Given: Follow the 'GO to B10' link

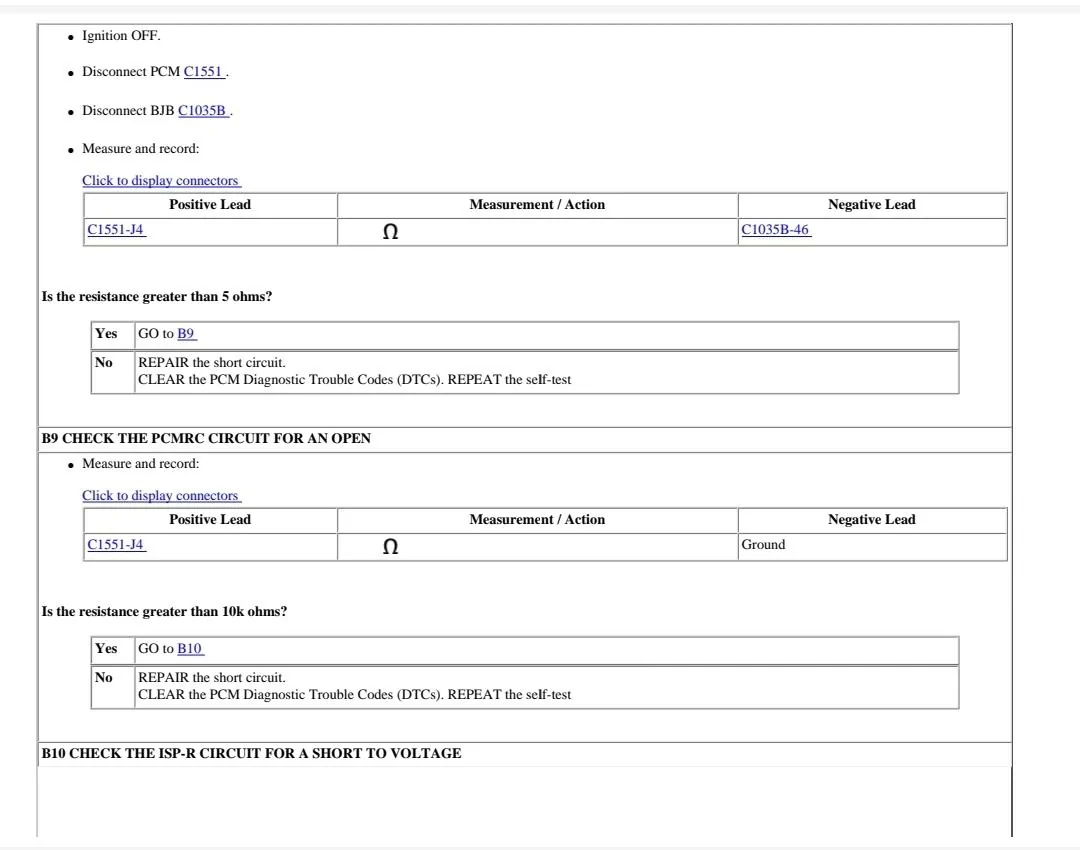Looking at the screenshot, I should tap(190, 649).
